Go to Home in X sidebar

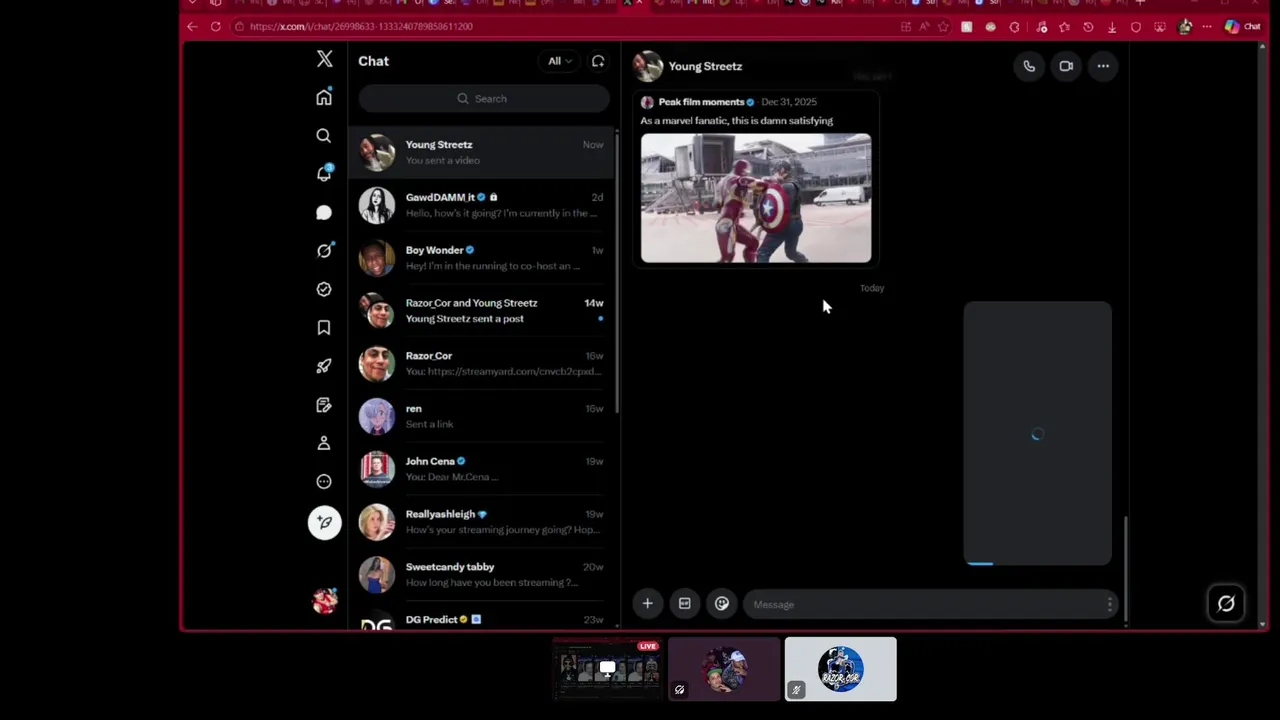click(x=324, y=97)
